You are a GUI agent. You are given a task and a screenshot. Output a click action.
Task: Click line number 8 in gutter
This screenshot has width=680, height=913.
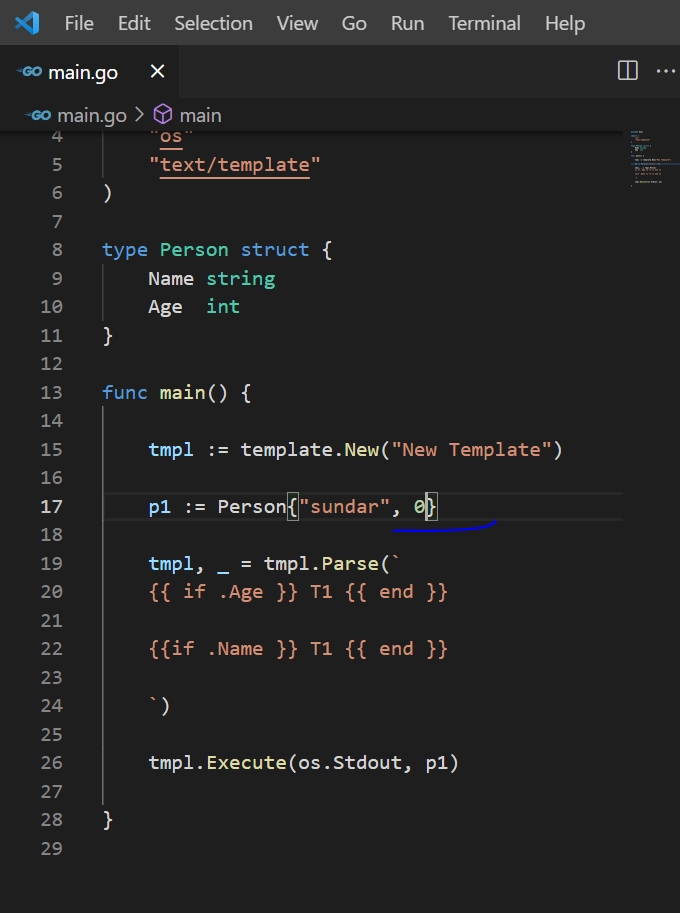(x=57, y=250)
